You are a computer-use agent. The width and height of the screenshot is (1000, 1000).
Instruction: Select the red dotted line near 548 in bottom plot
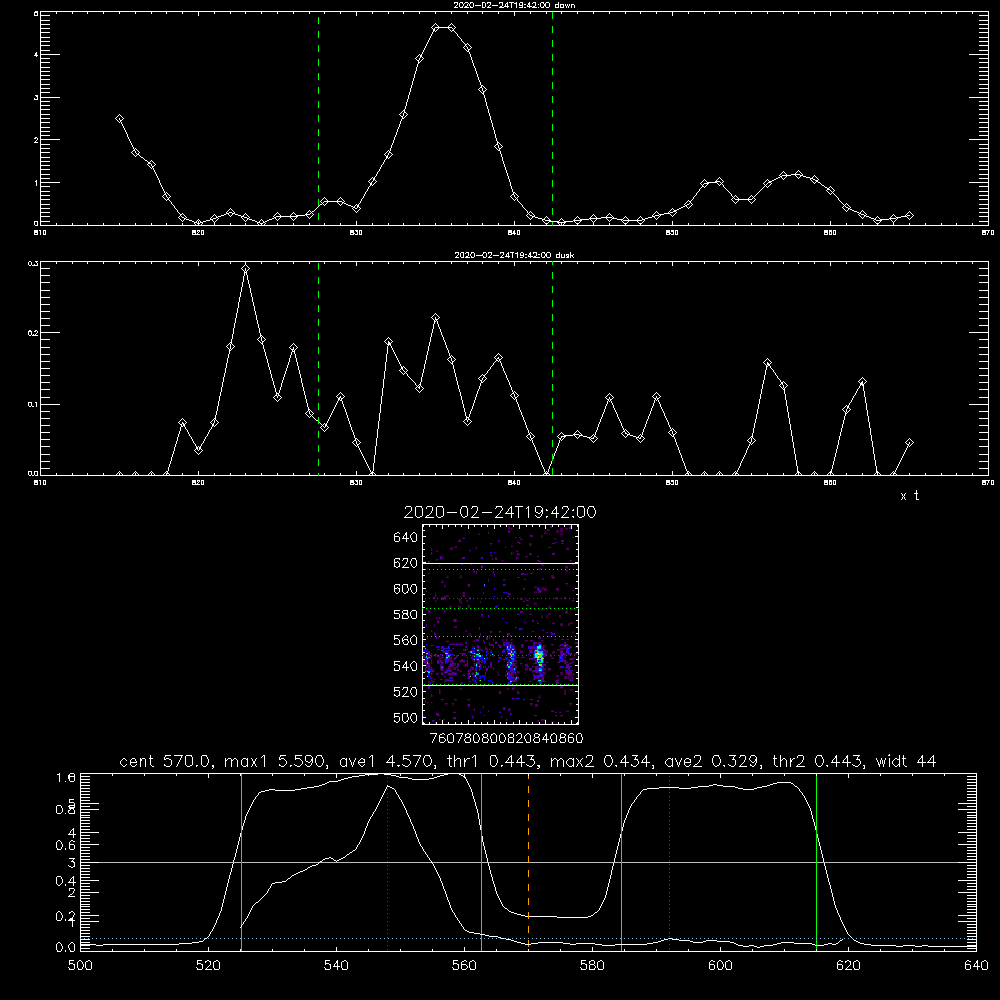tap(388, 862)
